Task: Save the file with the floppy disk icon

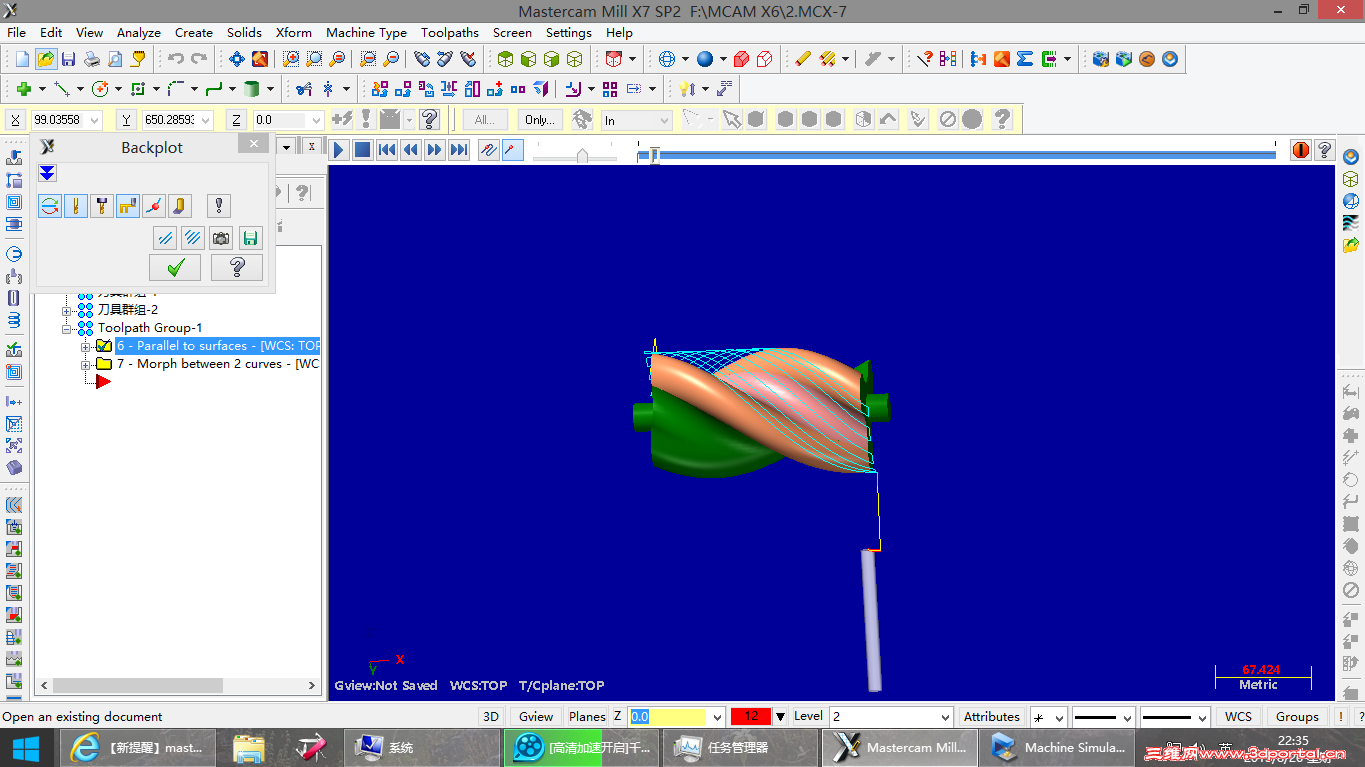Action: (69, 59)
